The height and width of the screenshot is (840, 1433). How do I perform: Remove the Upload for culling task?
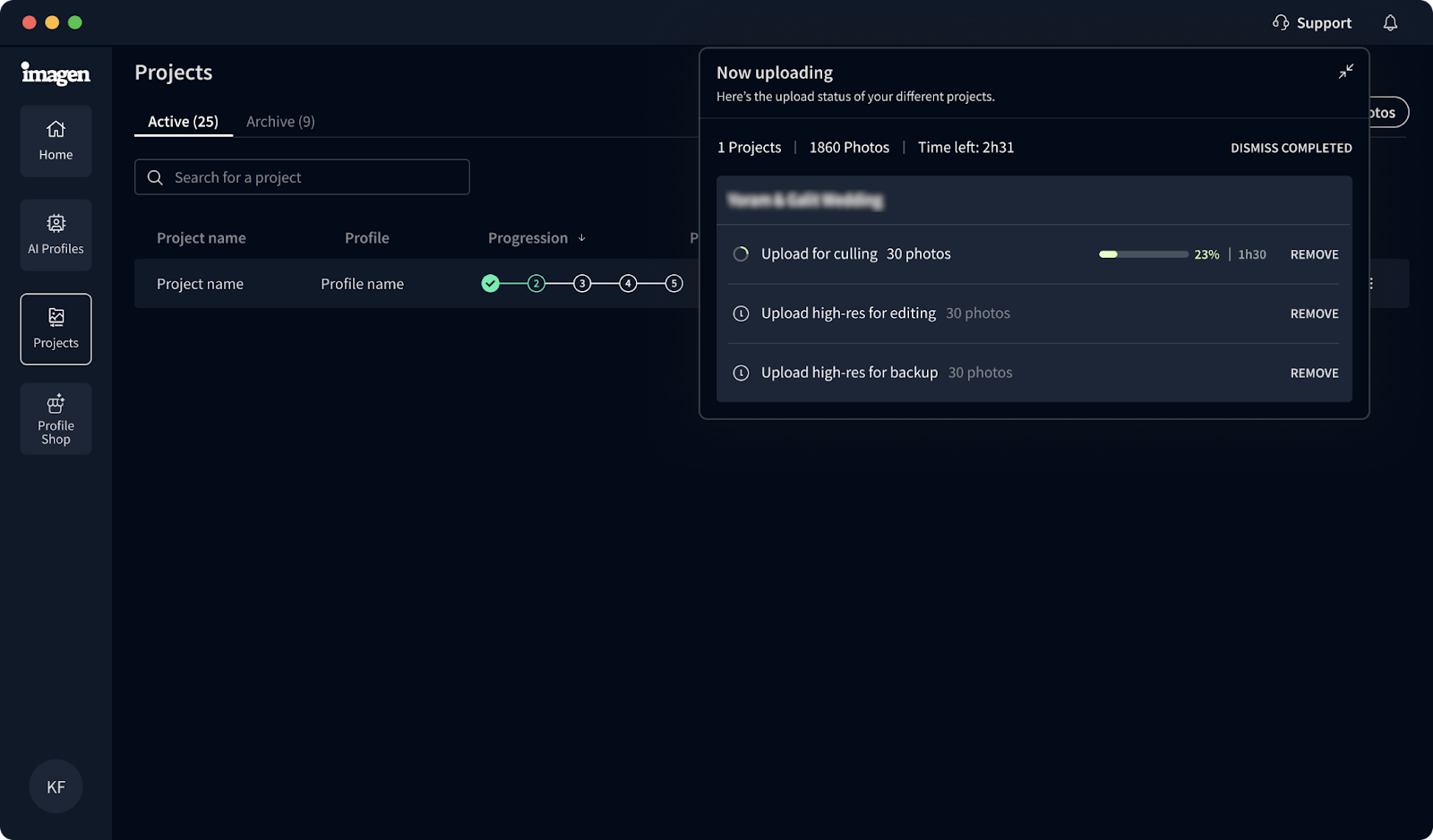[x=1314, y=254]
